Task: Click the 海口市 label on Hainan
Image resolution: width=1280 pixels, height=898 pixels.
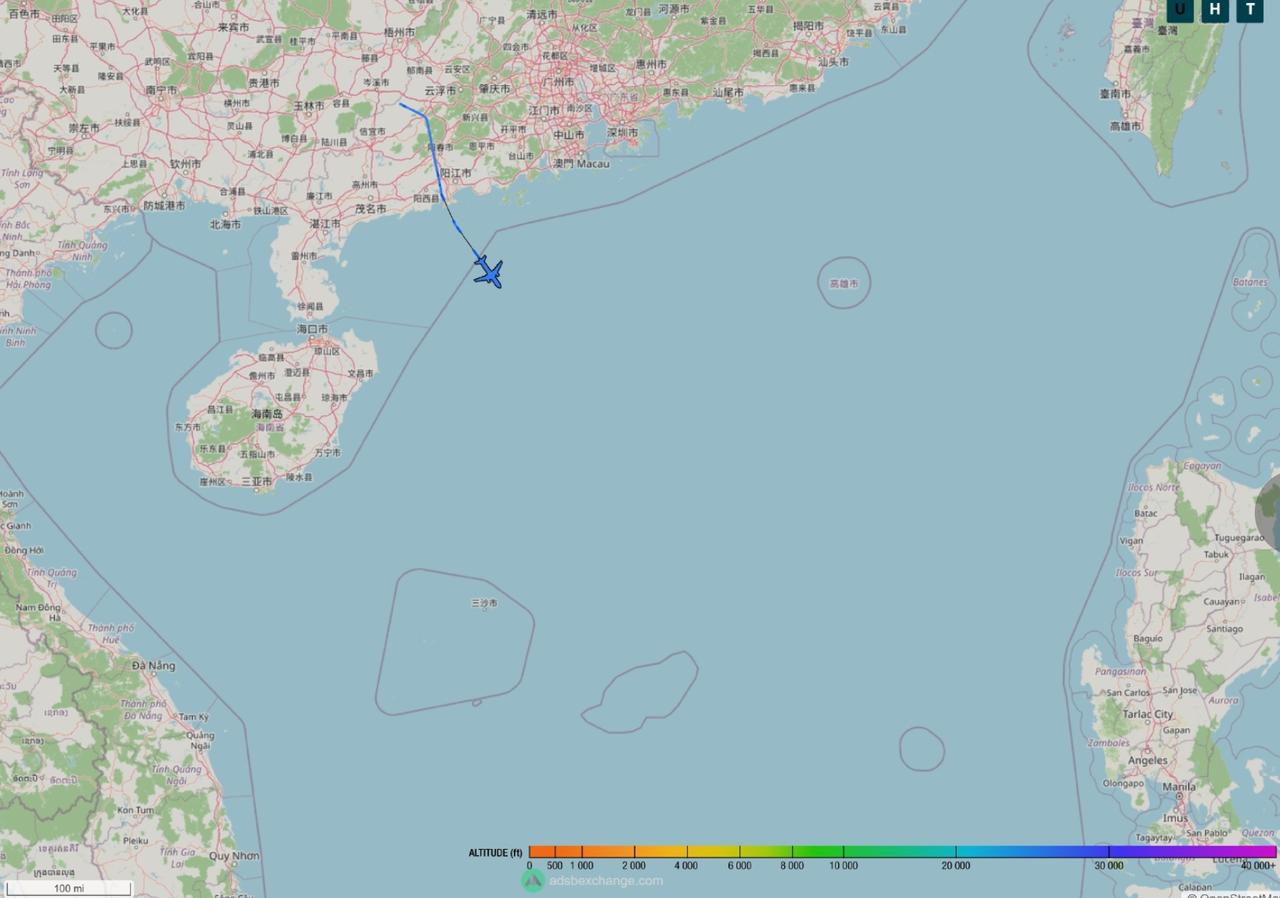Action: [312, 328]
